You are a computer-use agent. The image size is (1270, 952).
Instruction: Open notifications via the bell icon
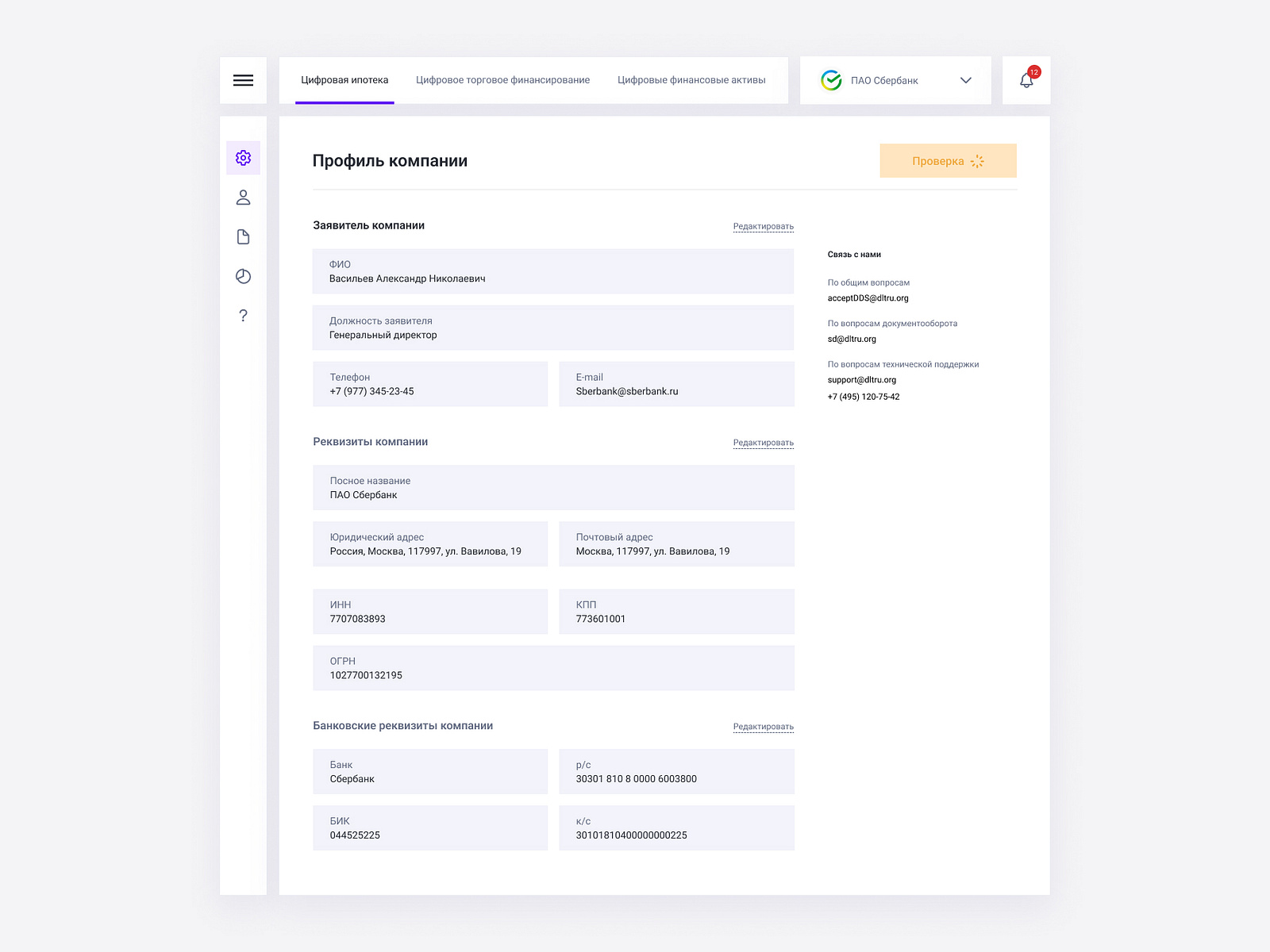[x=1025, y=81]
